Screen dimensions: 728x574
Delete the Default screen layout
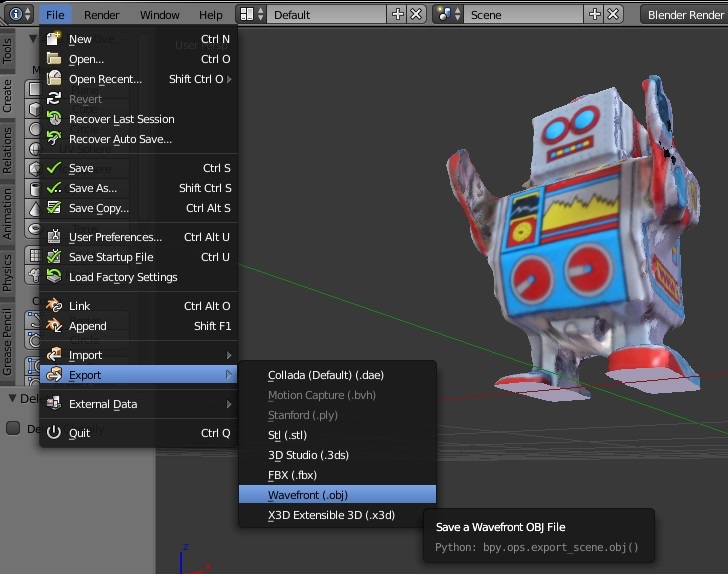417,15
